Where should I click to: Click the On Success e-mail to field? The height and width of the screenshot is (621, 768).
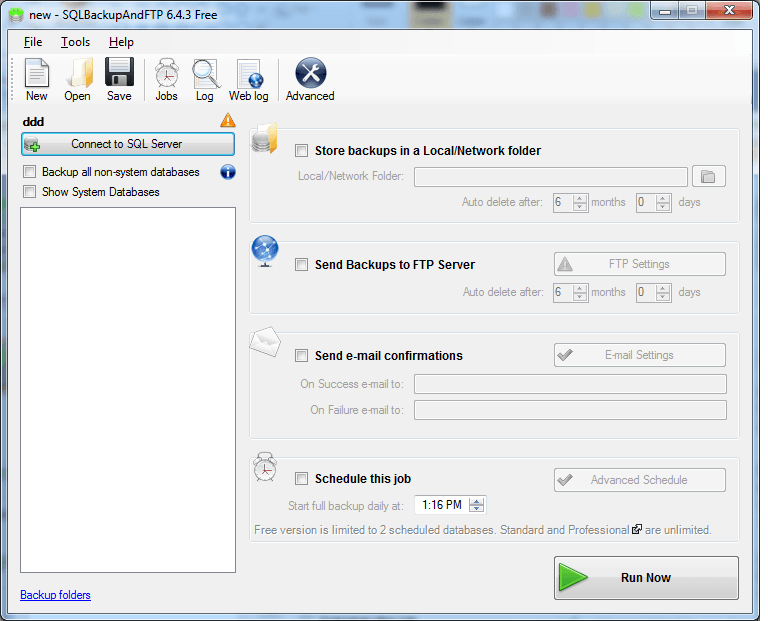tap(570, 384)
